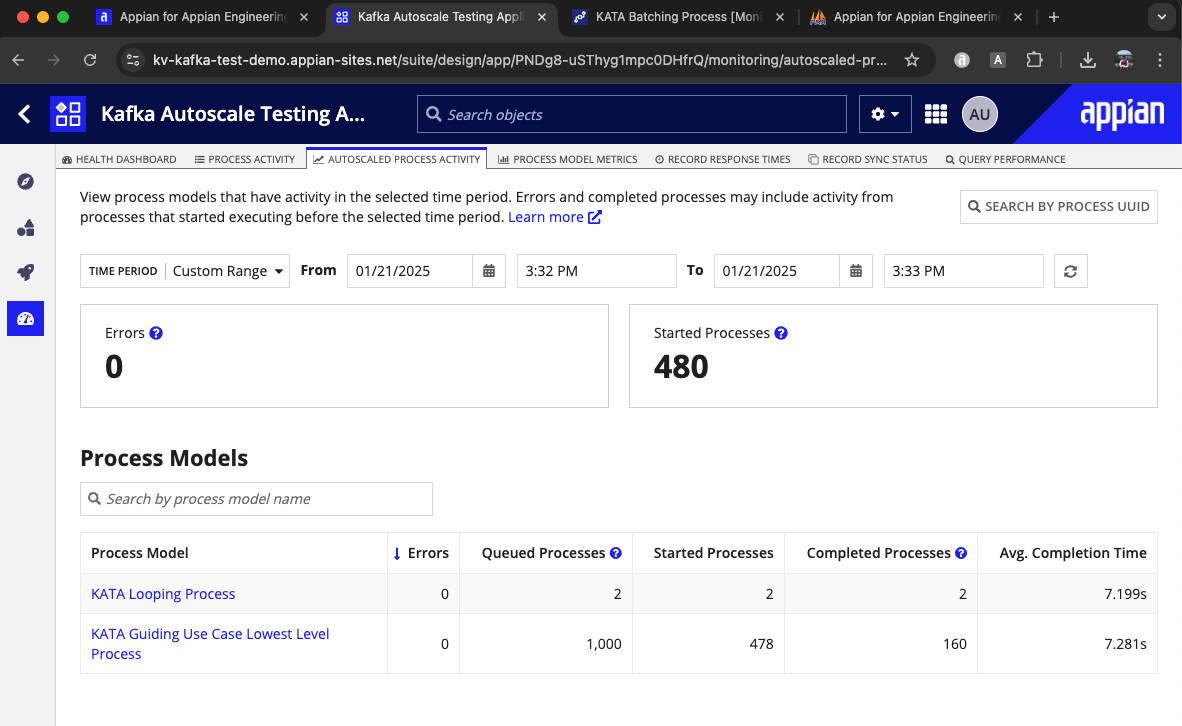Bookmark this page with the star icon
This screenshot has width=1182, height=726.
click(912, 60)
